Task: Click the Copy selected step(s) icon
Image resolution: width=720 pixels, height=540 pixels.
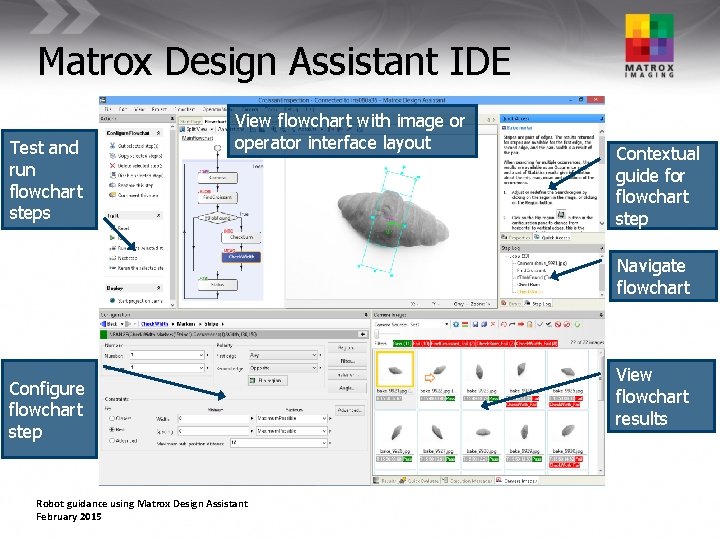Action: [x=112, y=156]
